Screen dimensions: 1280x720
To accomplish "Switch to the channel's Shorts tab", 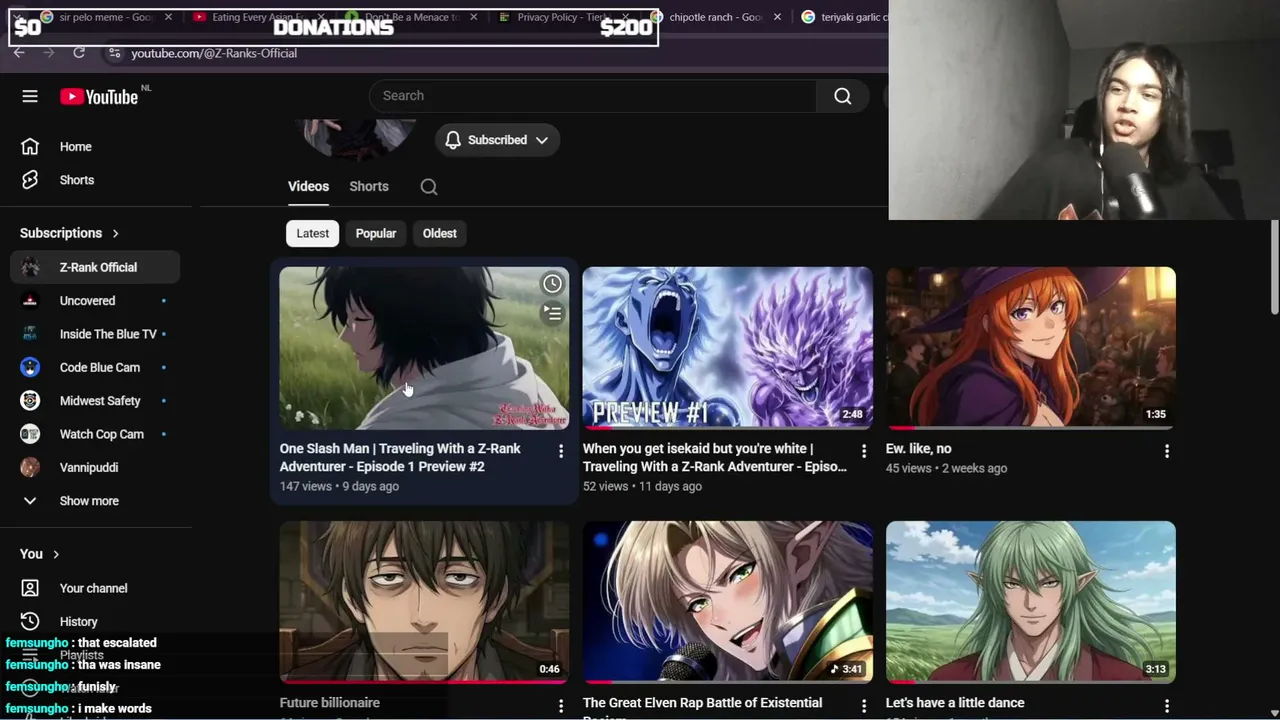I will point(369,187).
